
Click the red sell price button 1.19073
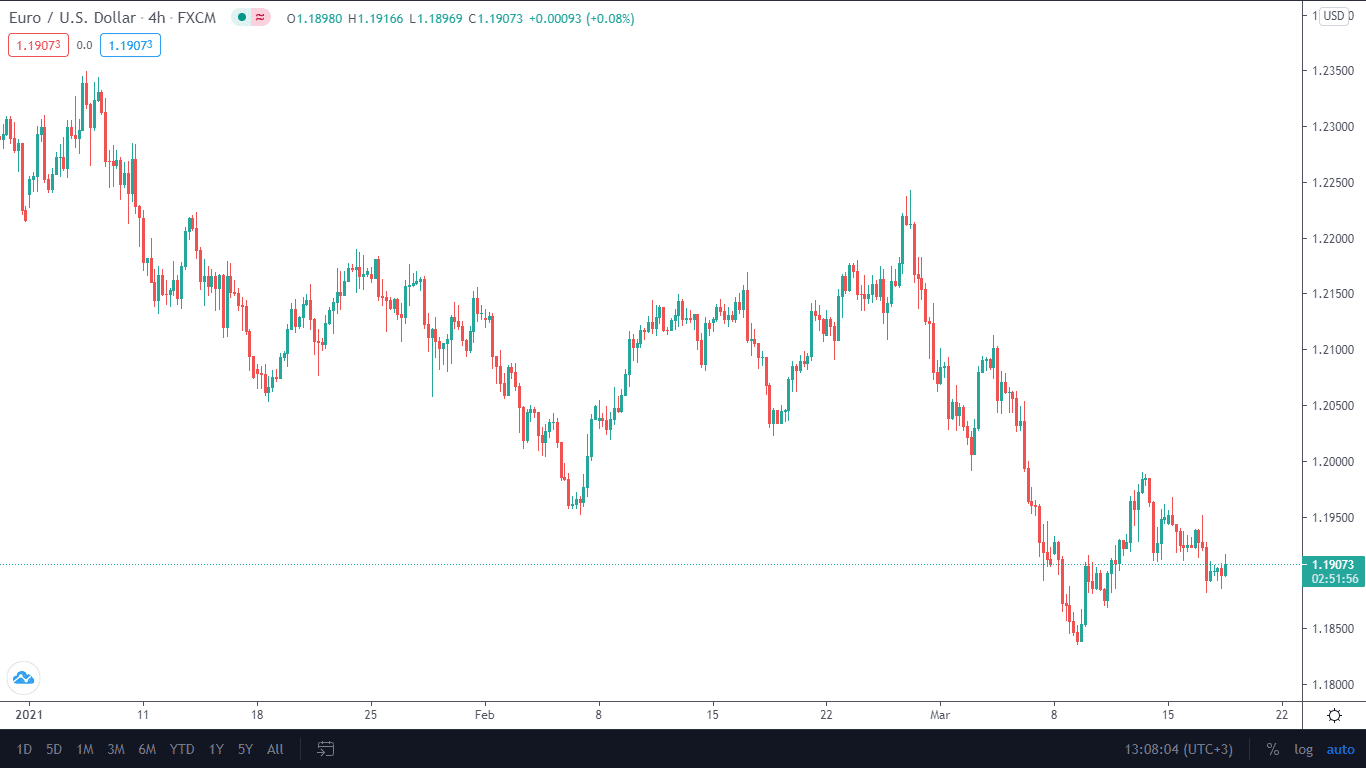click(38, 45)
